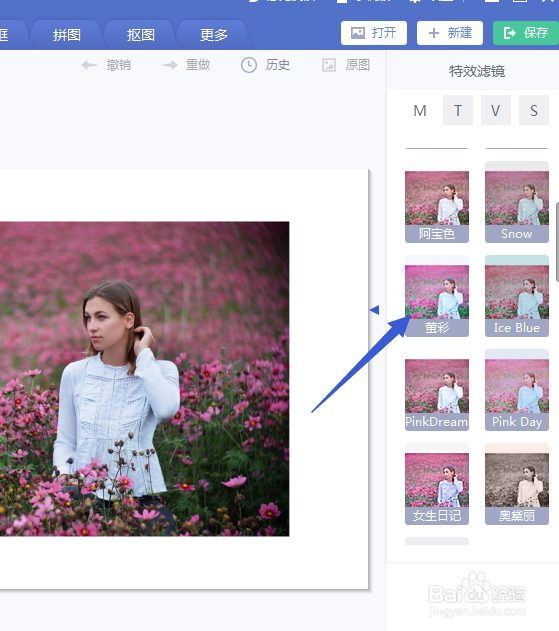Redo with the 重做 arrow

(186, 65)
